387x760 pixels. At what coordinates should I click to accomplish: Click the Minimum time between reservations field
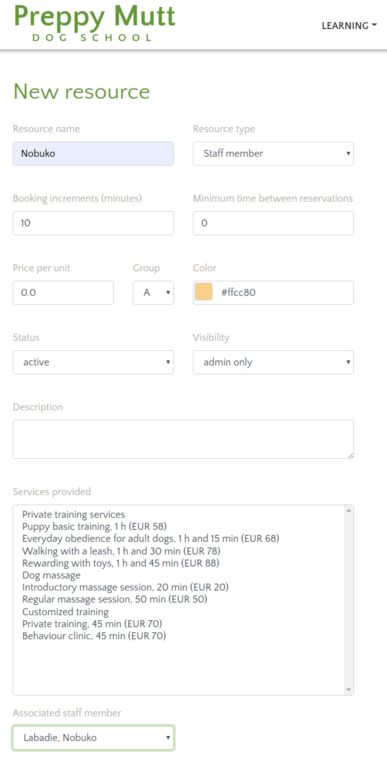[x=273, y=223]
